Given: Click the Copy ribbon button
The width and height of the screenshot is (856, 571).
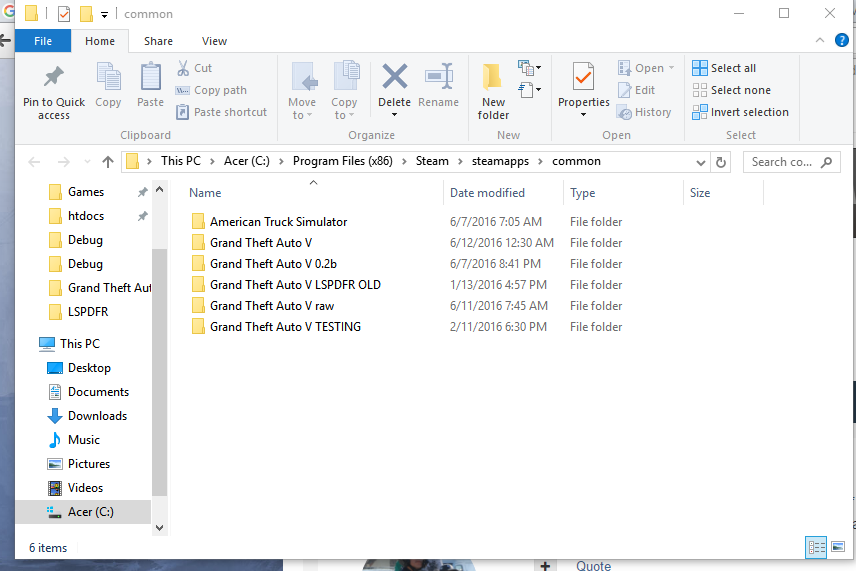Looking at the screenshot, I should click(x=108, y=85).
